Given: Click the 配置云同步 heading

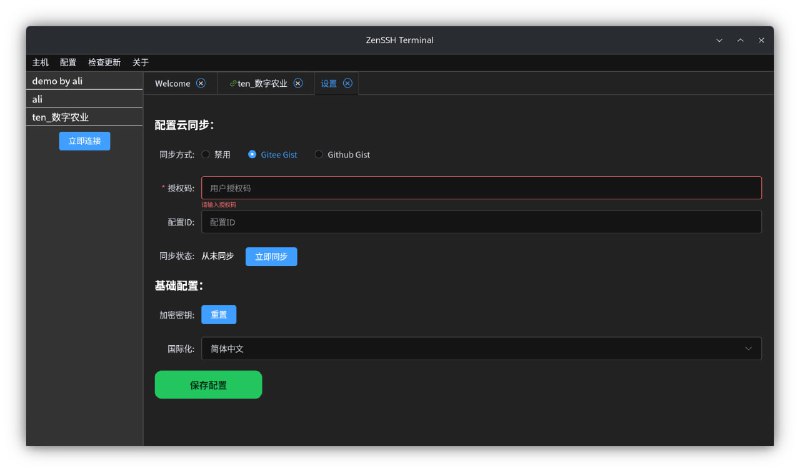Looking at the screenshot, I should 184,125.
